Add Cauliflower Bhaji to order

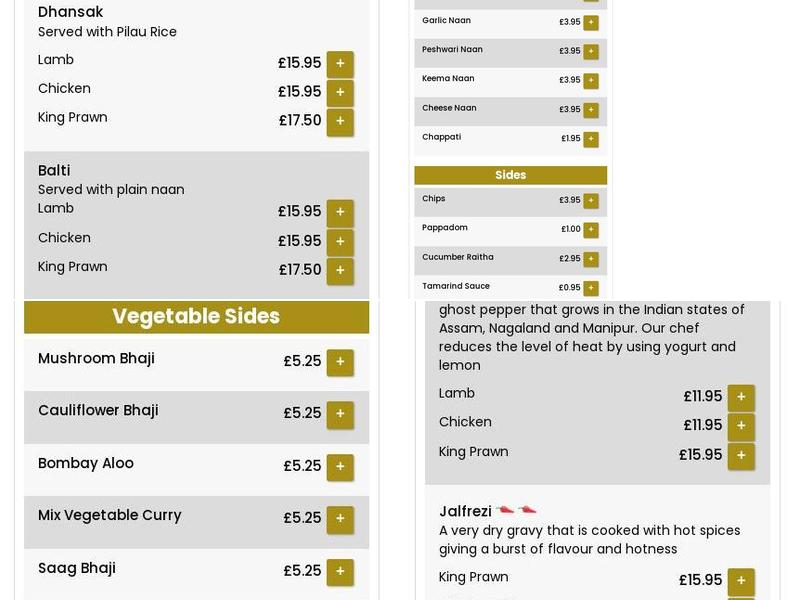(340, 414)
